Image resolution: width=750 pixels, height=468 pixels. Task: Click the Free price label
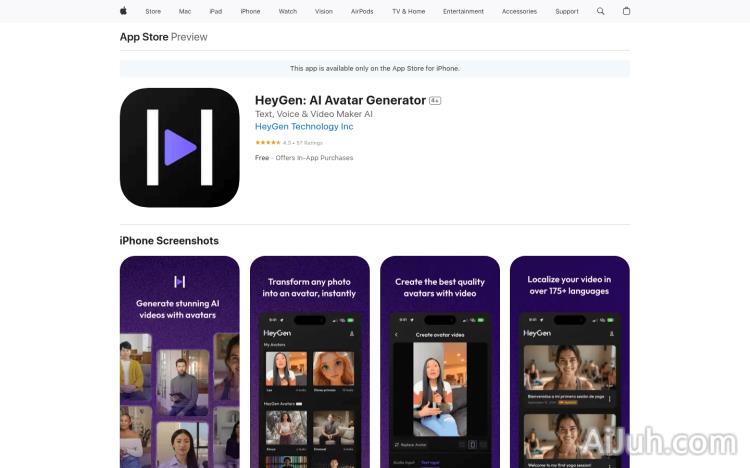click(262, 157)
